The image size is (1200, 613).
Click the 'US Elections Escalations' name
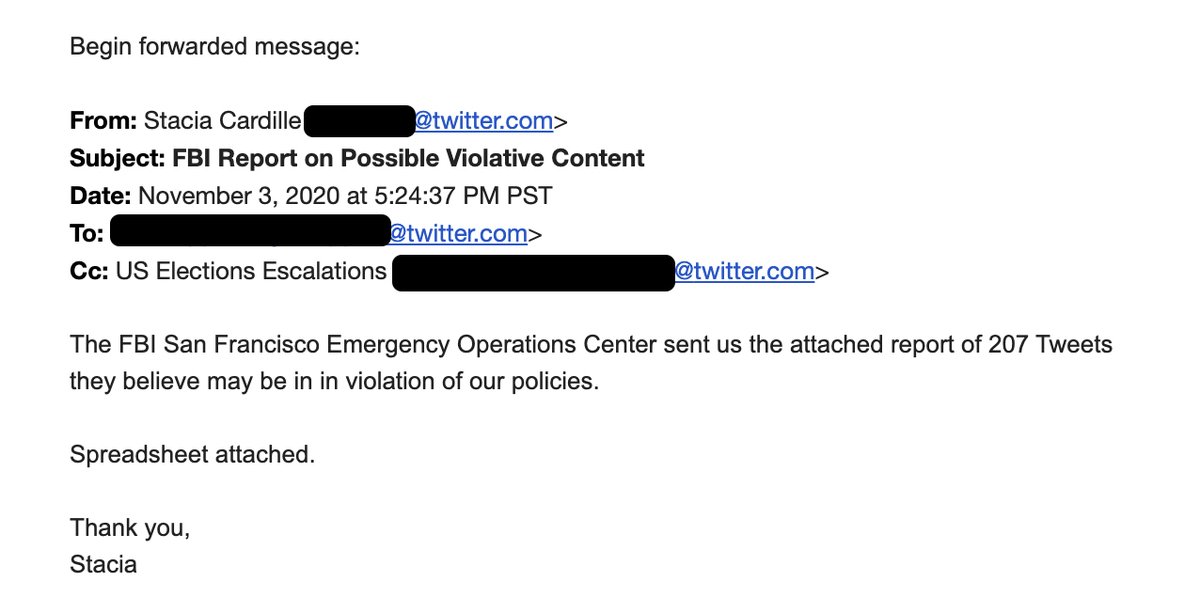pos(251,271)
